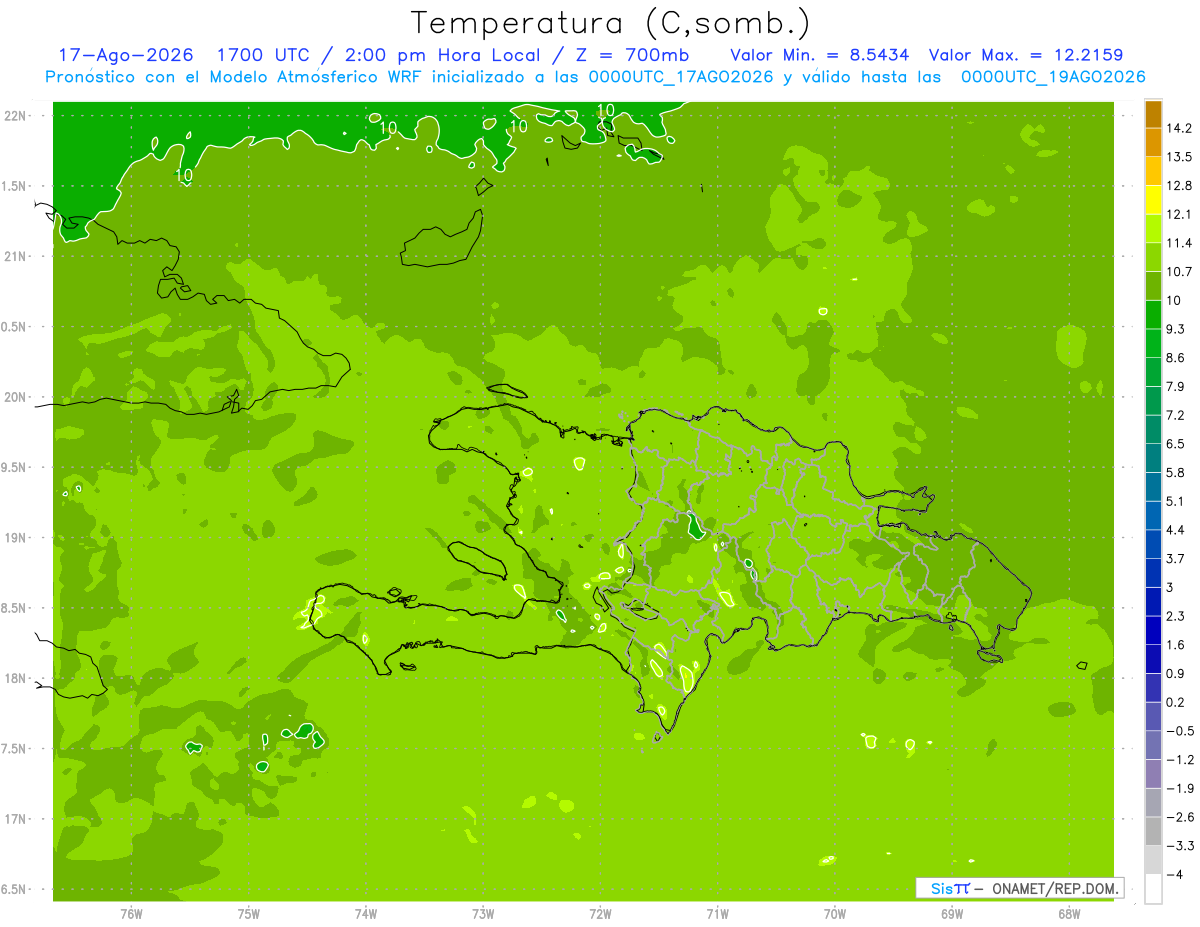
Task: Pick the orange swatch between 14.2 and 13.5
Action: coord(1153,143)
